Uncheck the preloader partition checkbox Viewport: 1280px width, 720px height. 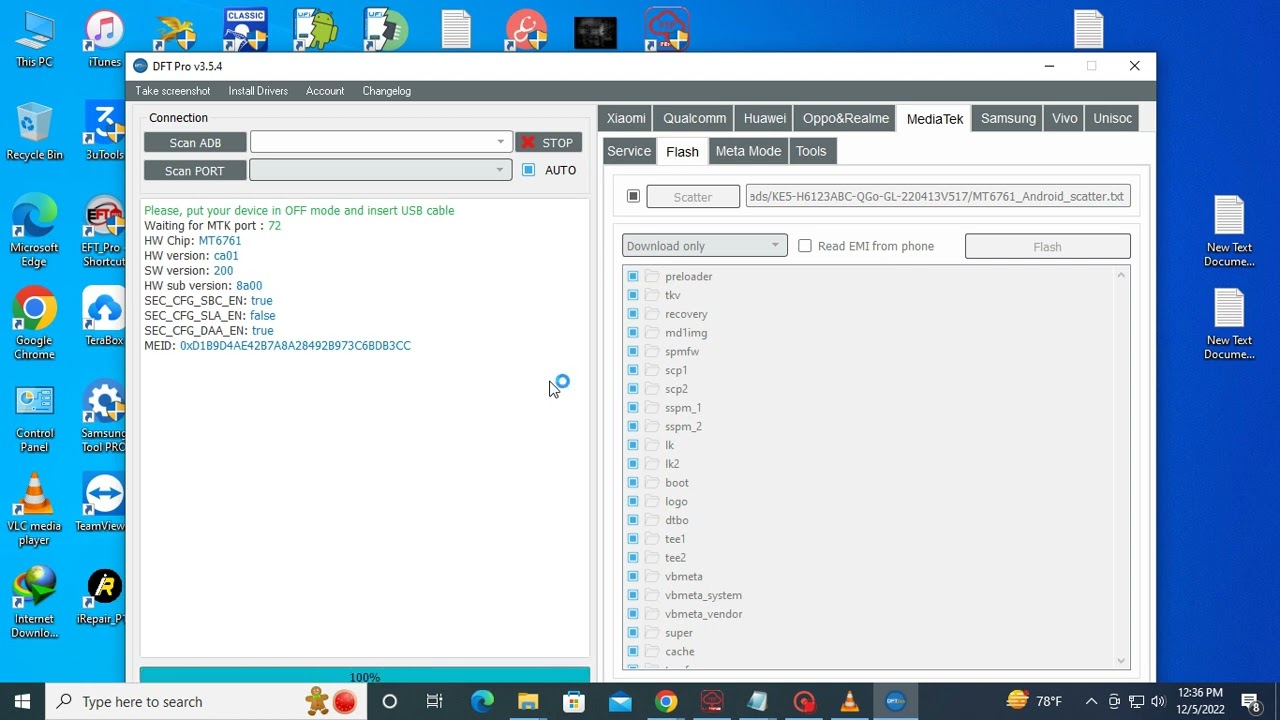[633, 276]
